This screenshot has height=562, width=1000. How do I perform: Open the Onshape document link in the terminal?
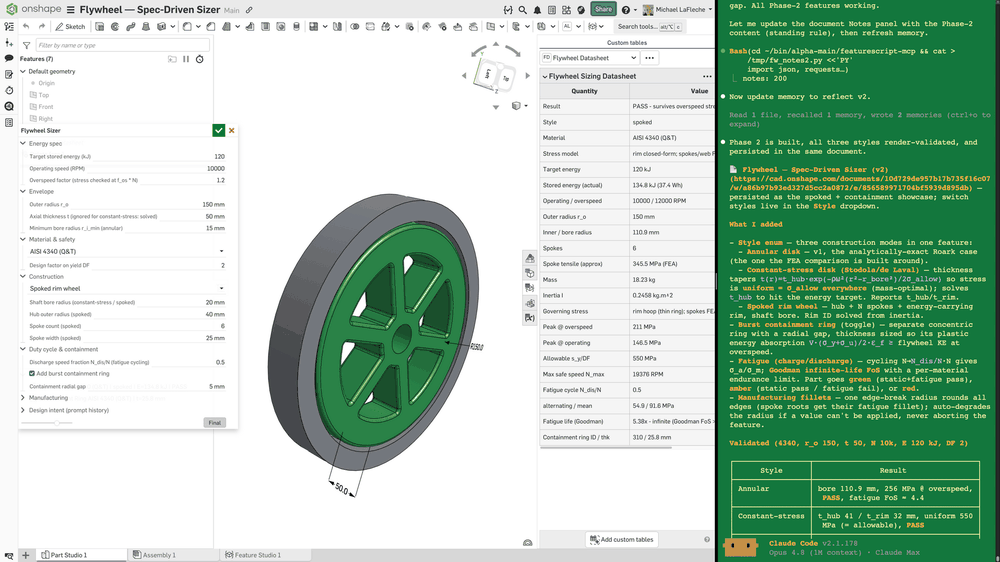(x=860, y=183)
